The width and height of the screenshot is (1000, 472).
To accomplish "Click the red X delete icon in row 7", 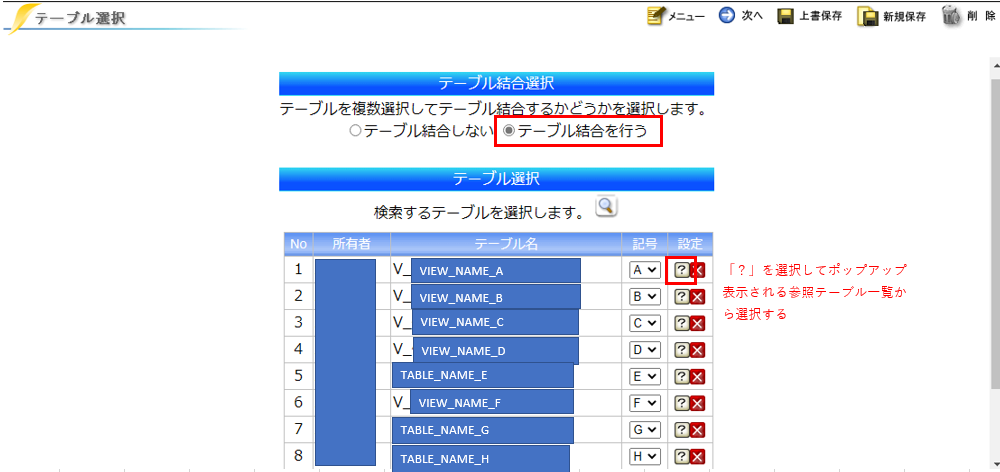I will coord(698,431).
